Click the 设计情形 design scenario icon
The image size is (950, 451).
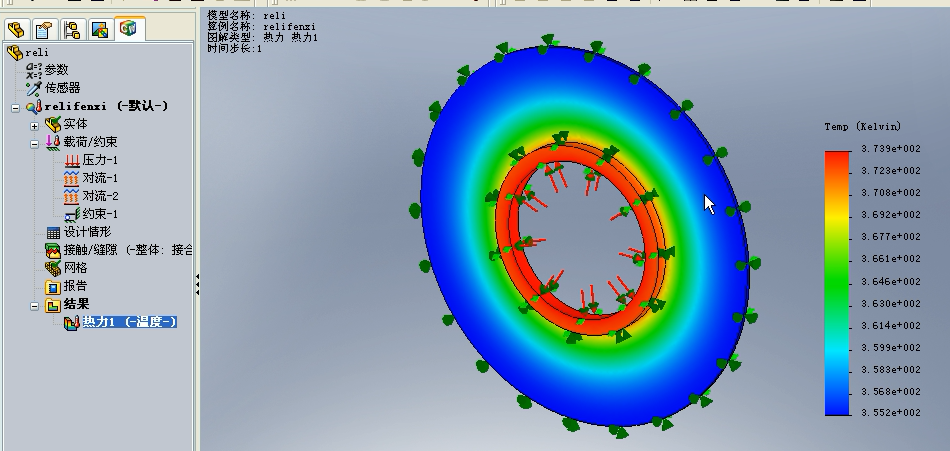click(53, 232)
